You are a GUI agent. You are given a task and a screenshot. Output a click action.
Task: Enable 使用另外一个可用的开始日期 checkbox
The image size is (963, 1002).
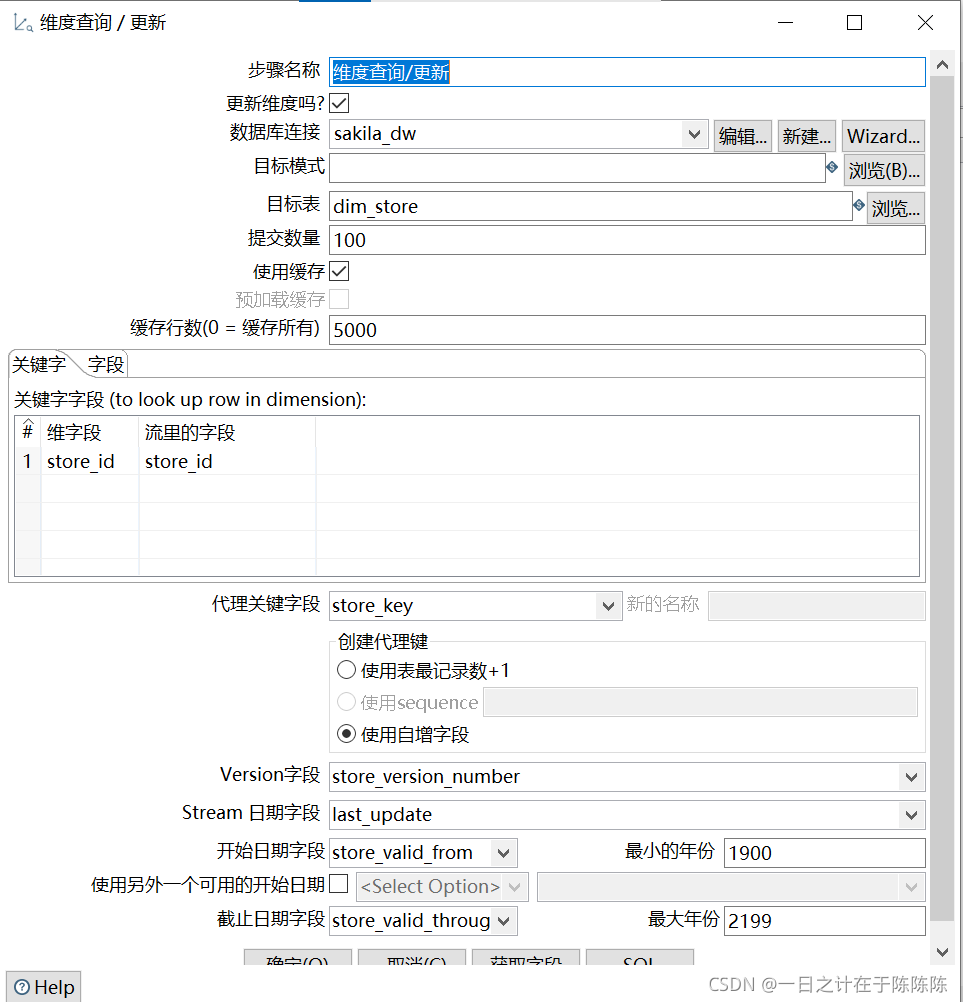click(339, 884)
